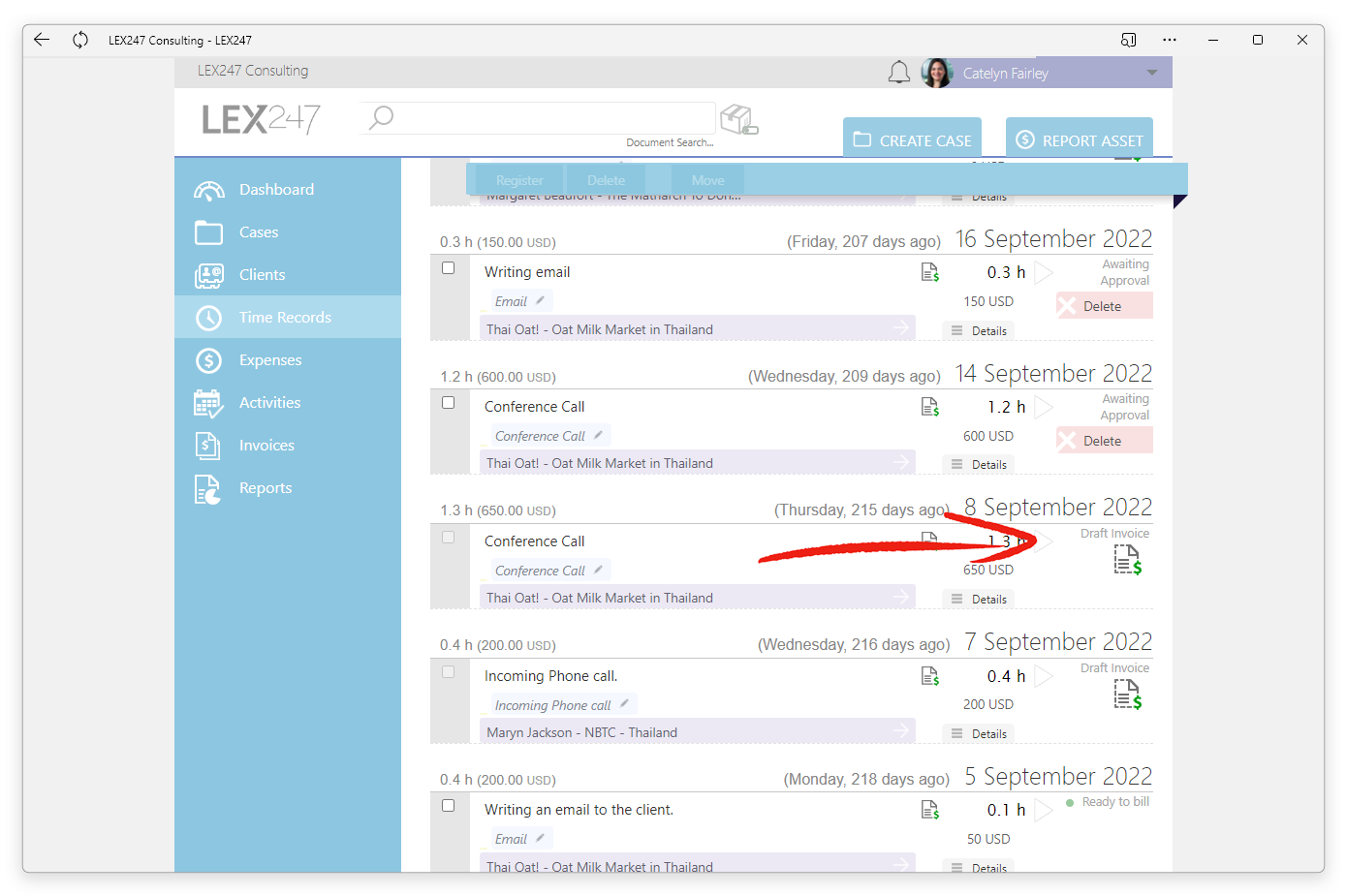Click the REPORT ASSET button
Image resolution: width=1347 pixels, height=896 pixels.
coord(1080,139)
